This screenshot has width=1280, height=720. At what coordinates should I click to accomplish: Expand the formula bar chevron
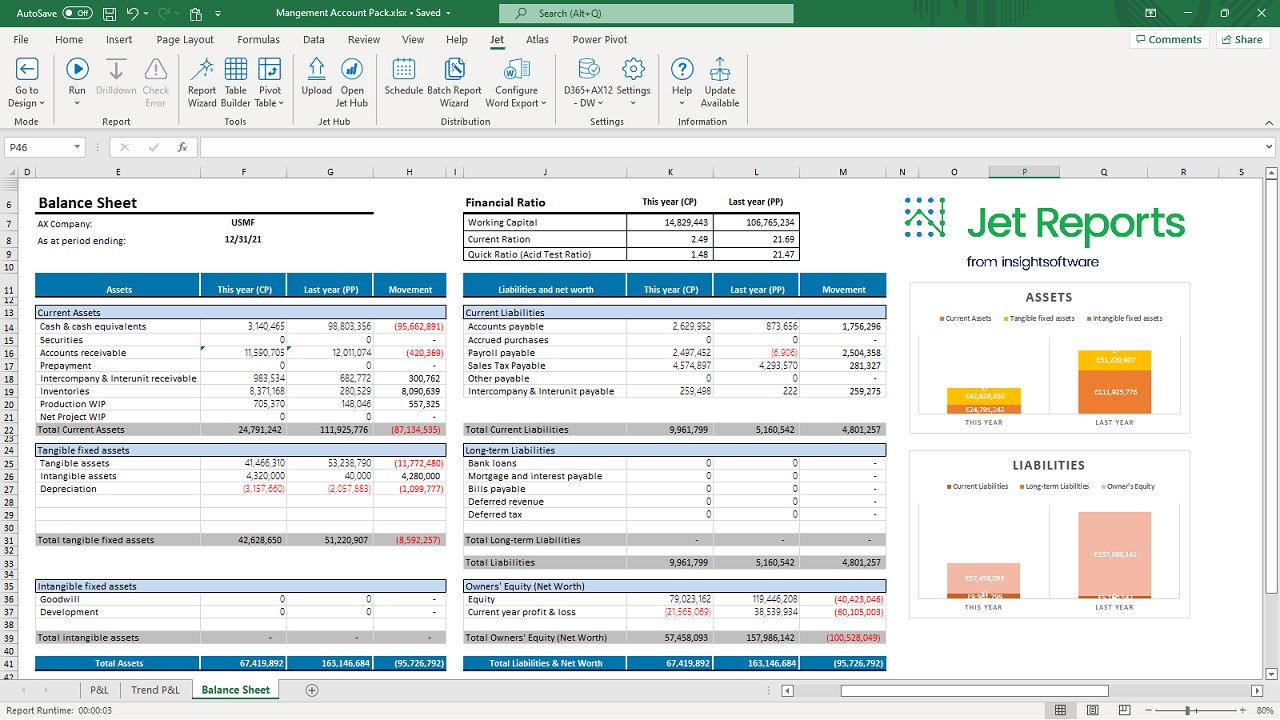[x=1269, y=147]
